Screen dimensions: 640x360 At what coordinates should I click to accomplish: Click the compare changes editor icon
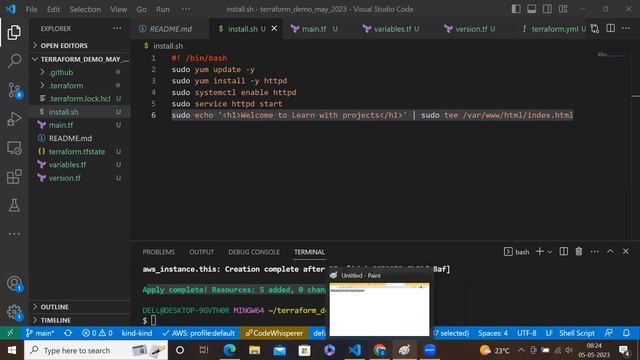pos(595,29)
